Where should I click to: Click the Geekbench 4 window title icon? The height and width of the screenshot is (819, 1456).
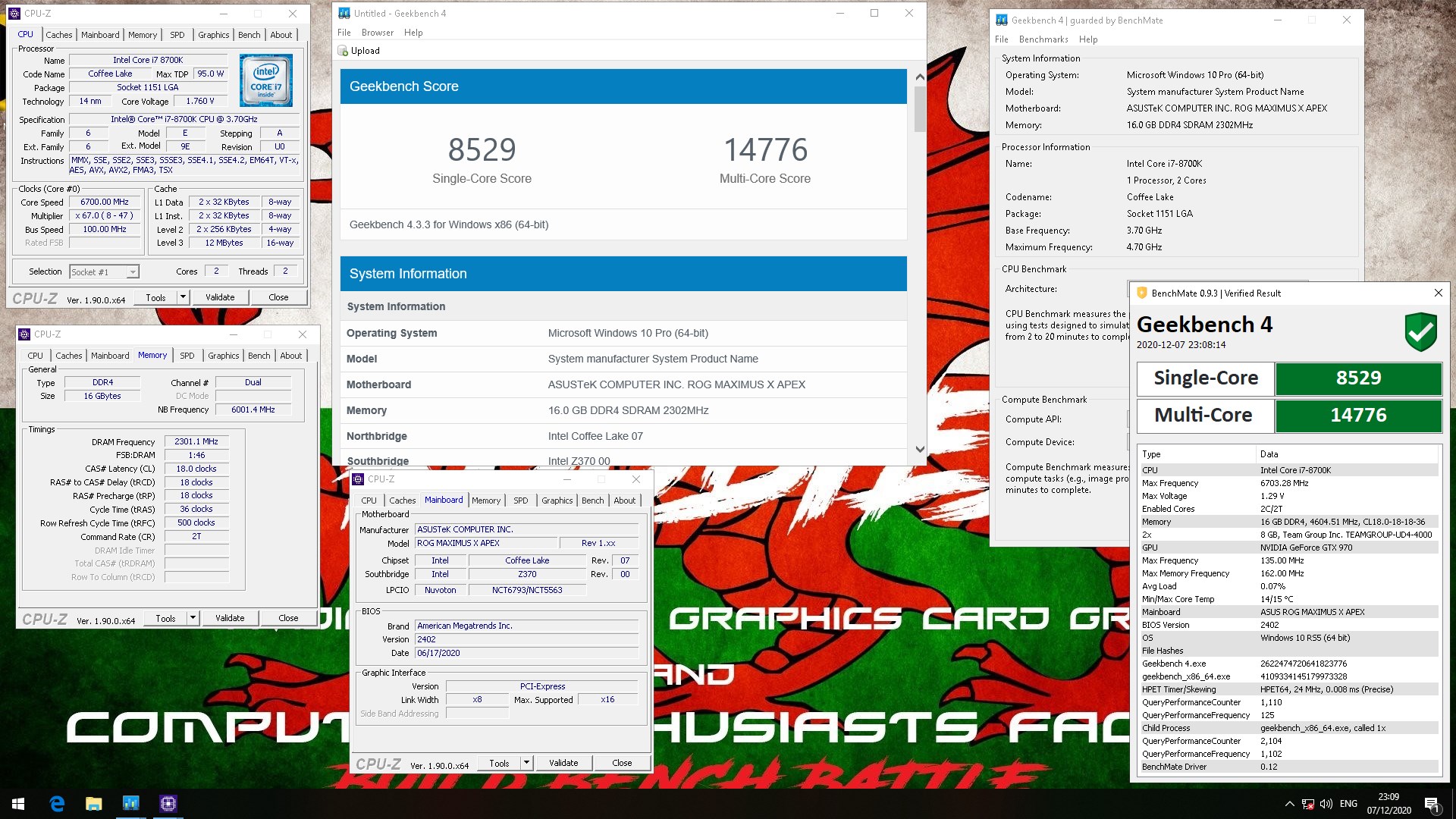344,13
